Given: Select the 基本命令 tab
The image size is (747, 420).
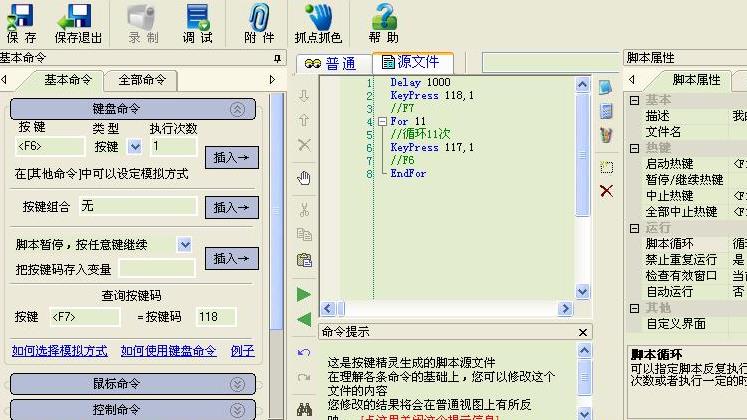Looking at the screenshot, I should point(68,80).
